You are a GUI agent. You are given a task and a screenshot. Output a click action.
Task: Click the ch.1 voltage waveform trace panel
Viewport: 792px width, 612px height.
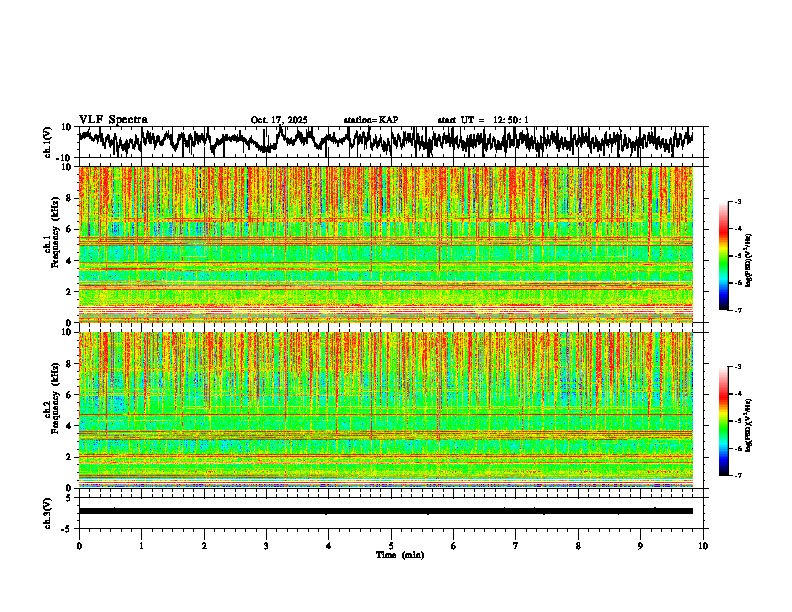390,142
